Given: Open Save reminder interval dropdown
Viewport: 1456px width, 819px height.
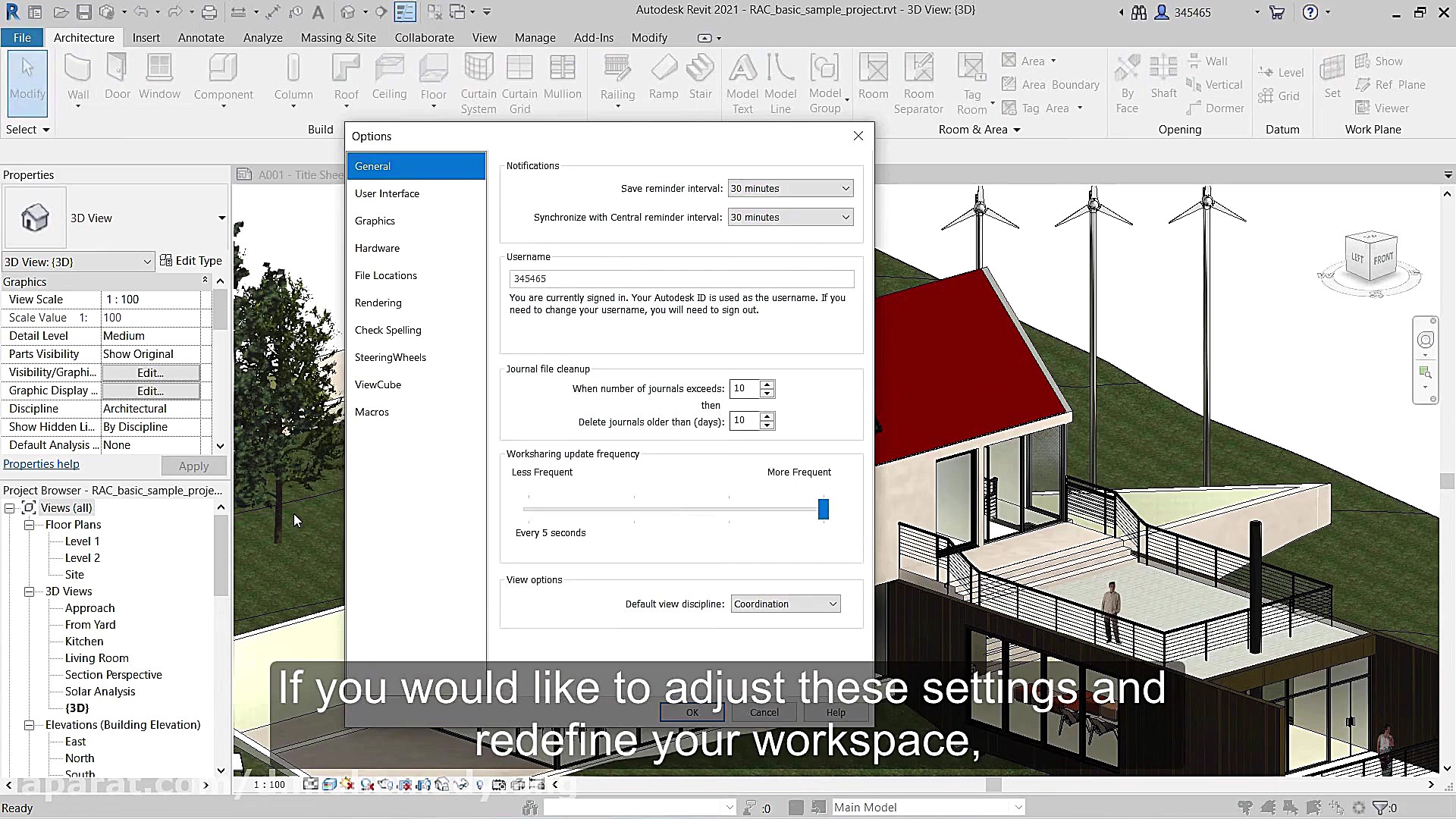Looking at the screenshot, I should (x=790, y=188).
